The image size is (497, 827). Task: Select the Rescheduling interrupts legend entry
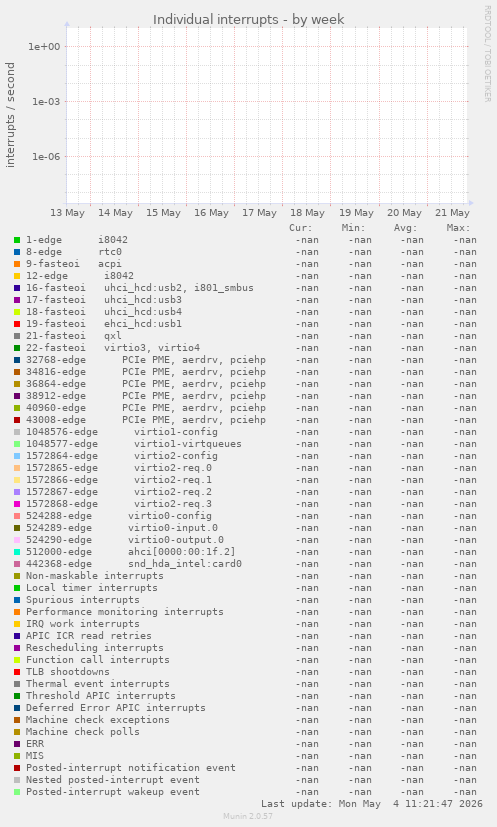[95, 648]
